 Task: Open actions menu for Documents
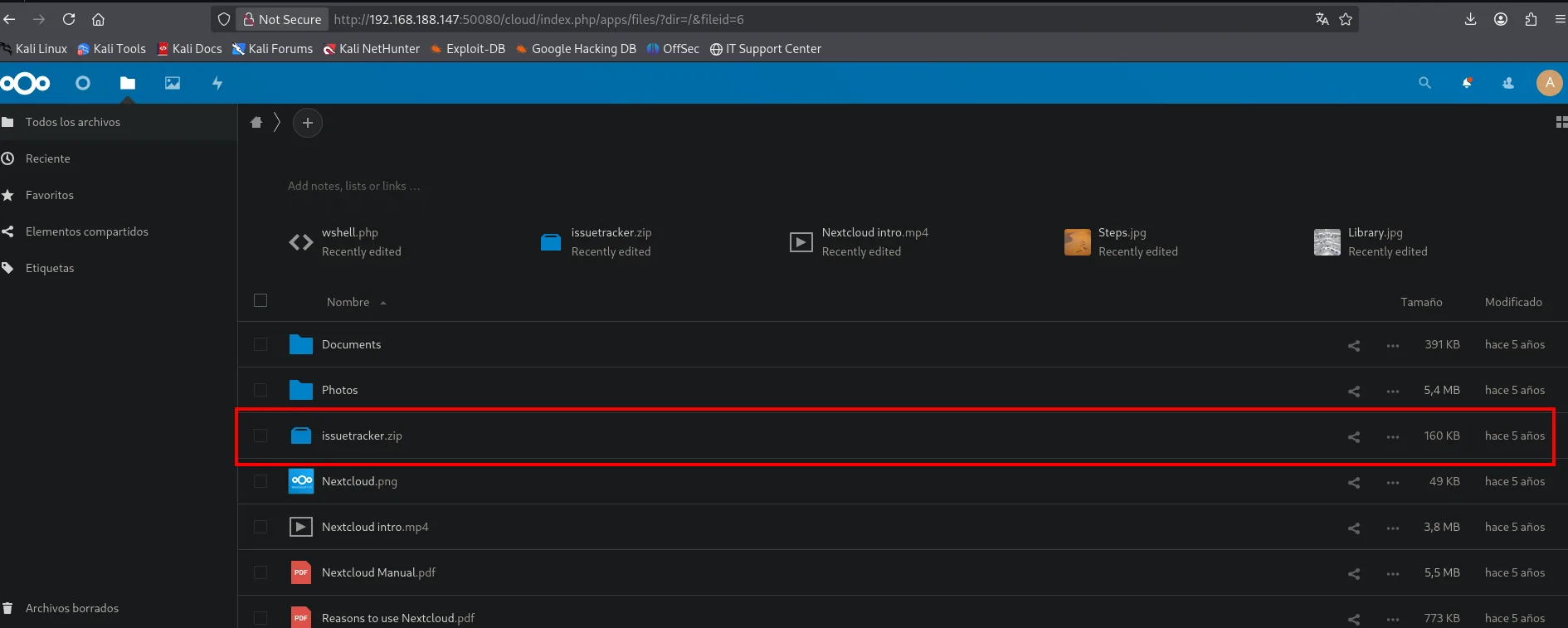pos(1393,345)
